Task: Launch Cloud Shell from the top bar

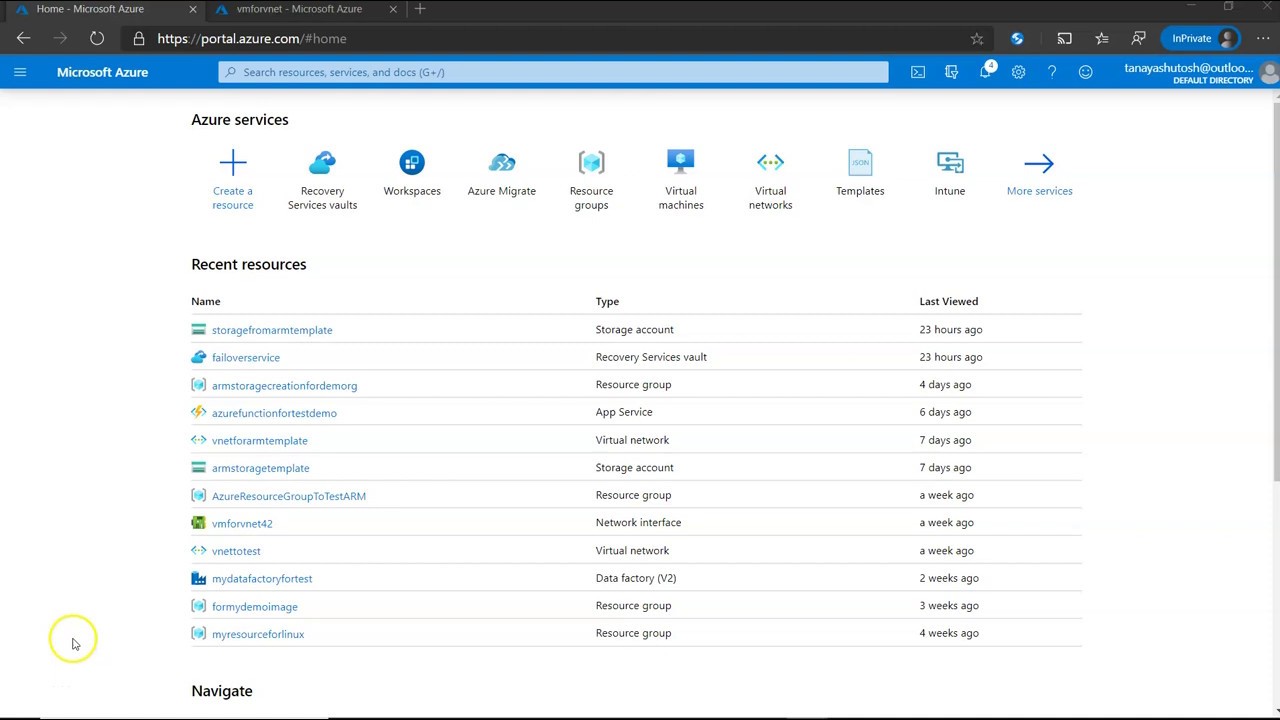Action: pos(918,72)
